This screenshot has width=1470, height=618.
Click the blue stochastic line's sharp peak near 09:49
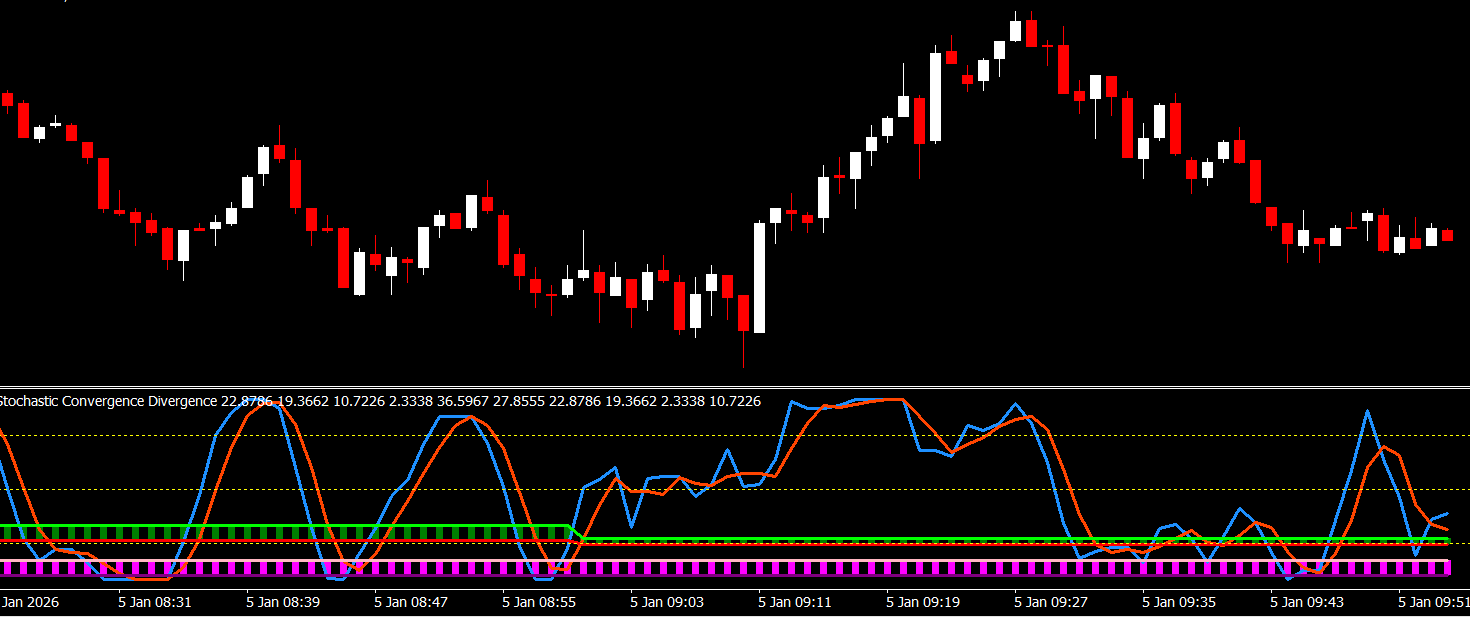(x=1366, y=411)
